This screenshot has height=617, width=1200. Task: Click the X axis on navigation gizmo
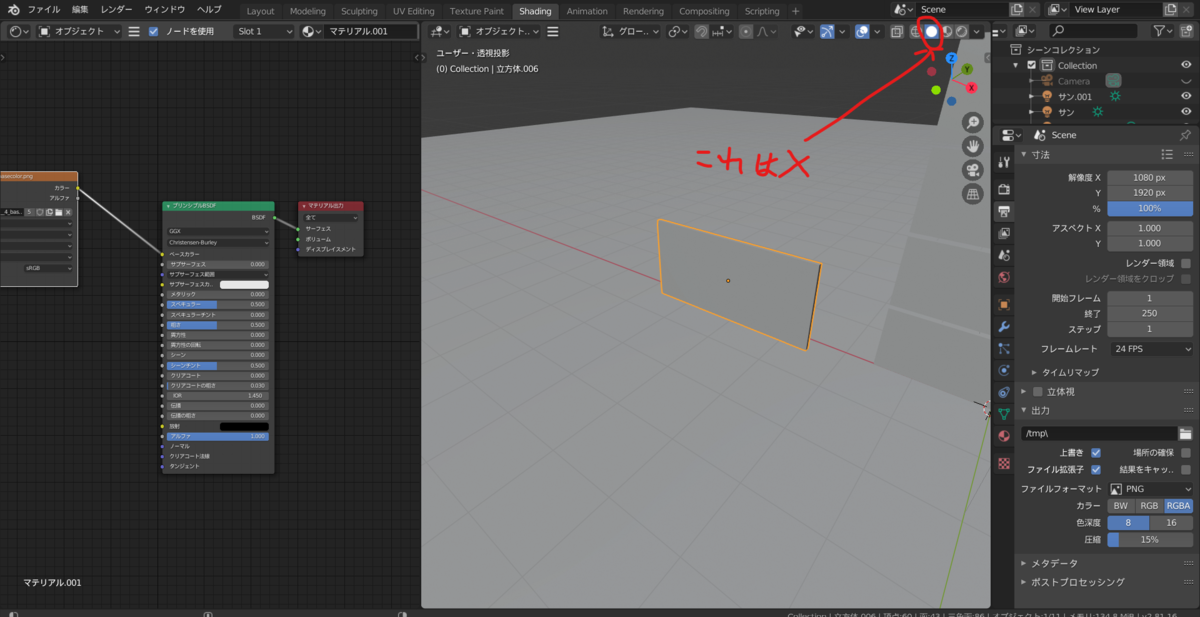pyautogui.click(x=971, y=88)
